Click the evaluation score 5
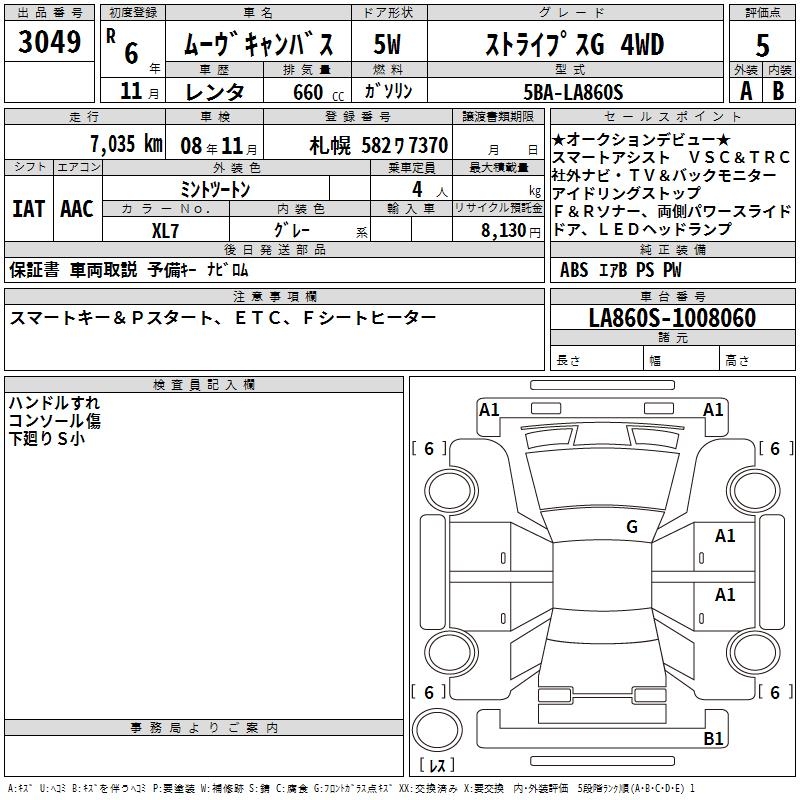The image size is (800, 800). click(x=762, y=45)
